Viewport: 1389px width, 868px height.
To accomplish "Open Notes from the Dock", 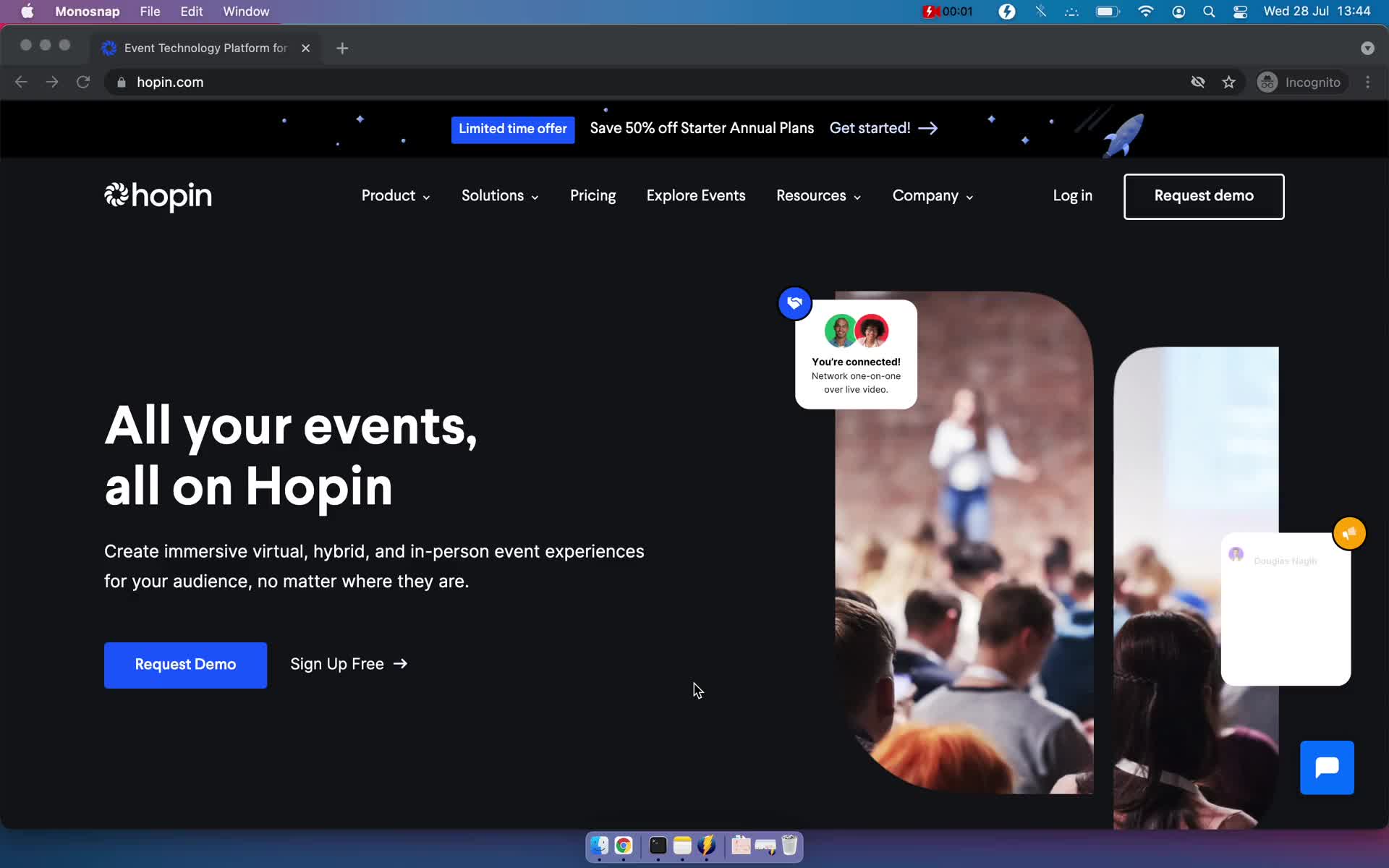I will click(x=682, y=846).
